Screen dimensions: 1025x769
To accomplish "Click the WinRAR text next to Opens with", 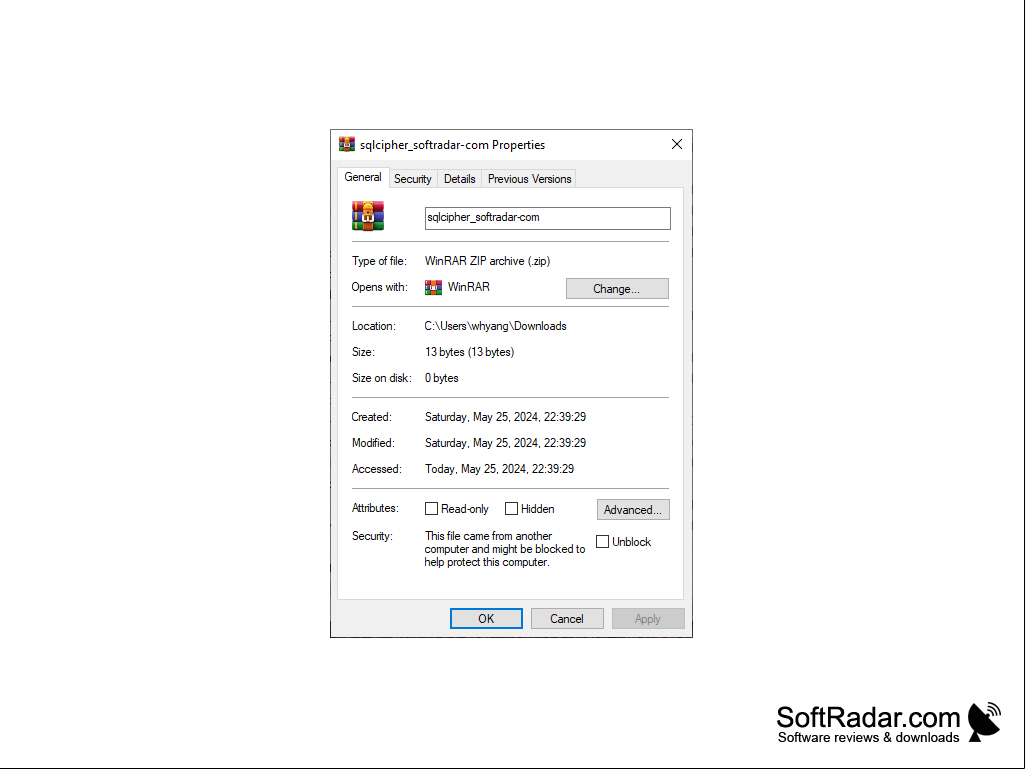I will click(469, 287).
